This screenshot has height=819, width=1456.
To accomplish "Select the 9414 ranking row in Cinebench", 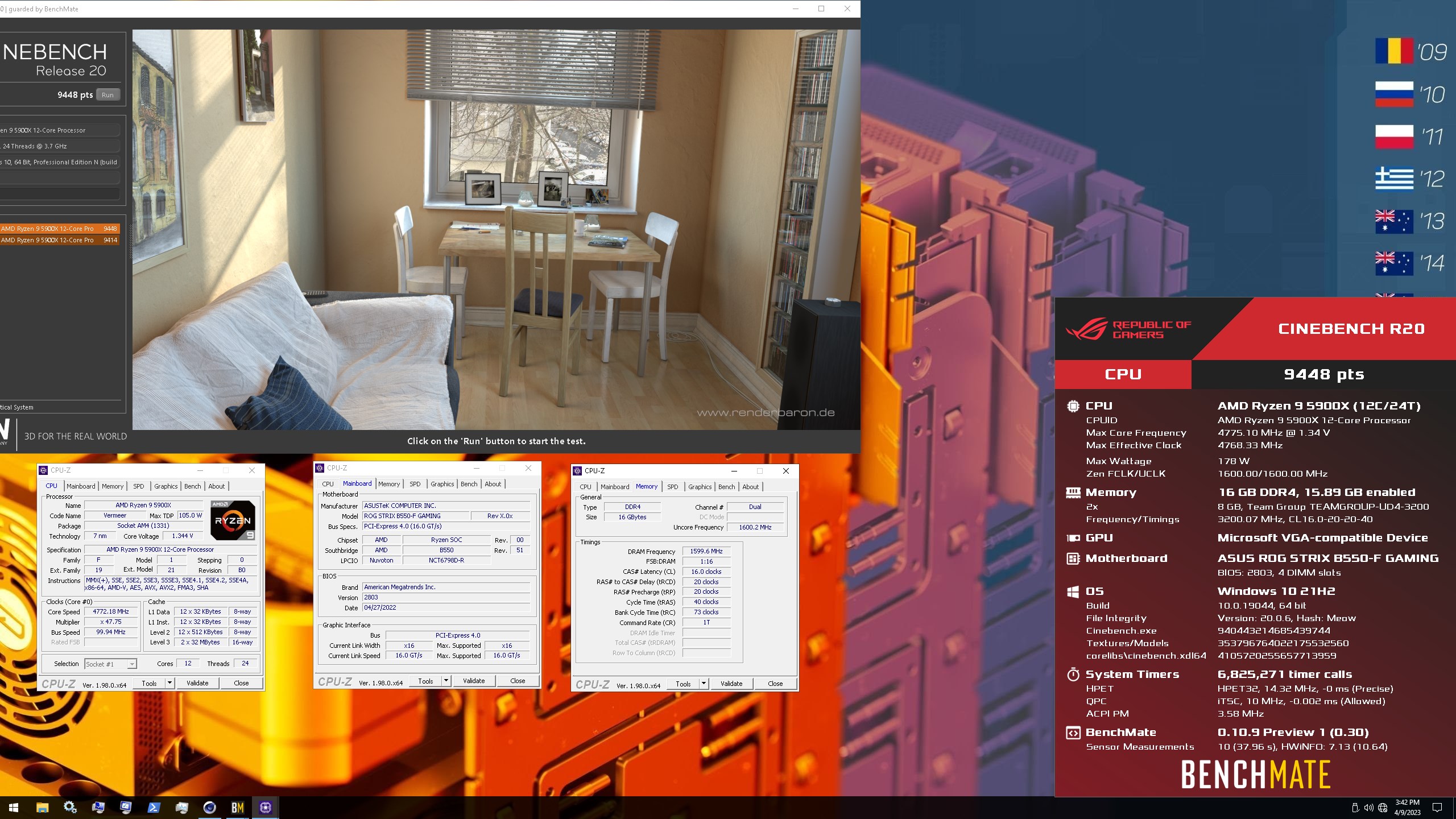I will 59,240.
